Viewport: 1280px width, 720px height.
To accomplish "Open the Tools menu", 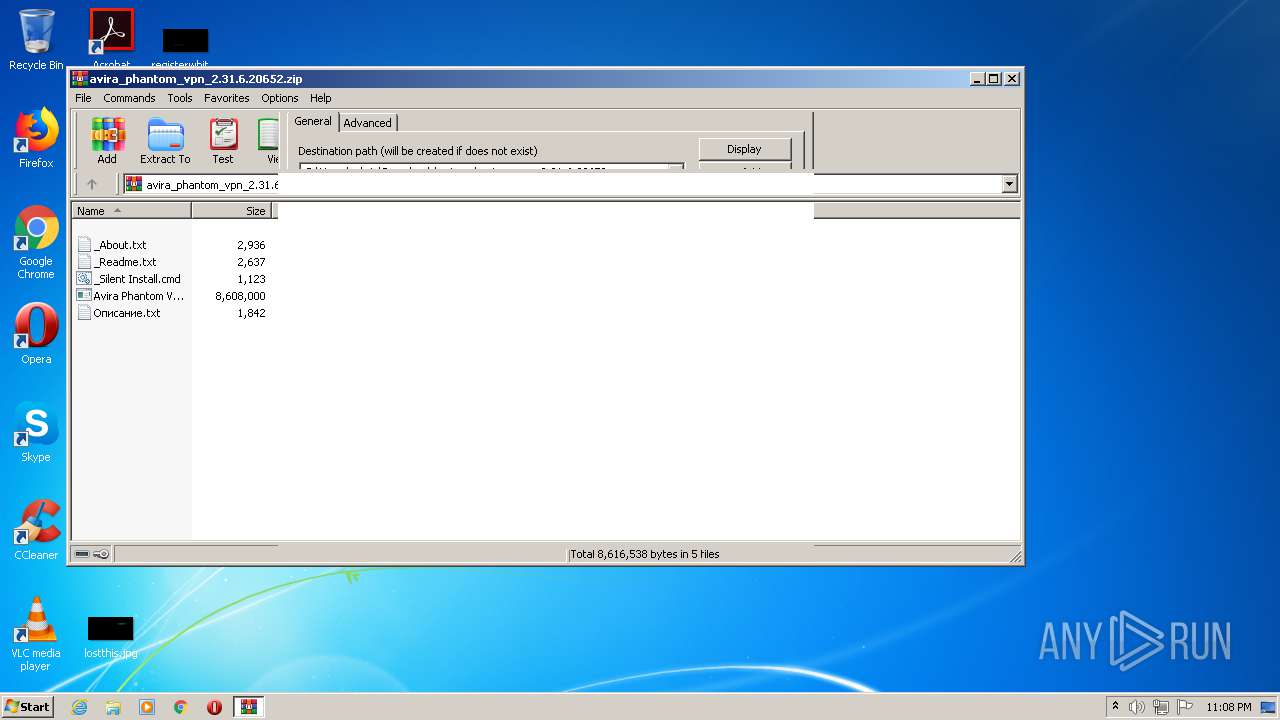I will tap(180, 98).
